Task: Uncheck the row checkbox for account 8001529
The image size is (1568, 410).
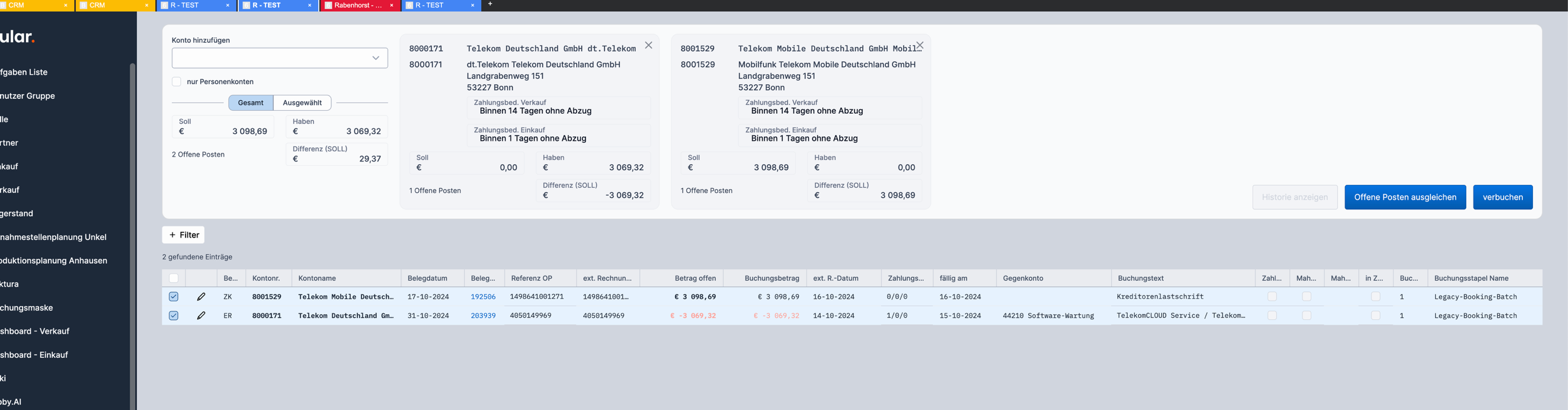Action: click(x=174, y=297)
